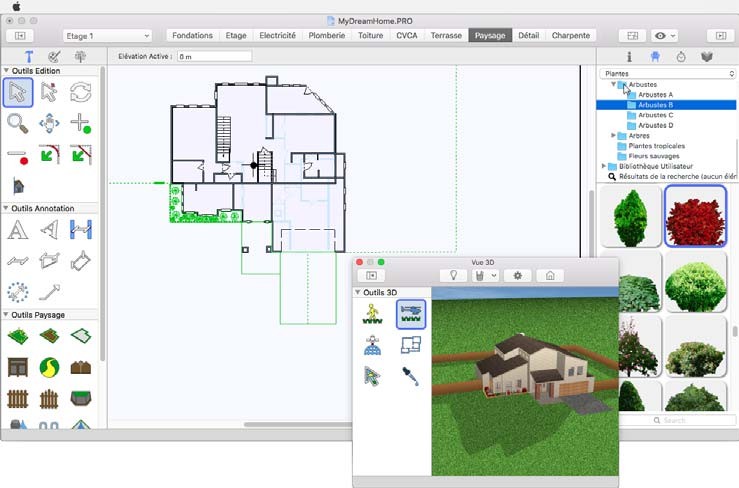Select the arrow selection tool in Outils Edition
The height and width of the screenshot is (488, 739).
(18, 92)
